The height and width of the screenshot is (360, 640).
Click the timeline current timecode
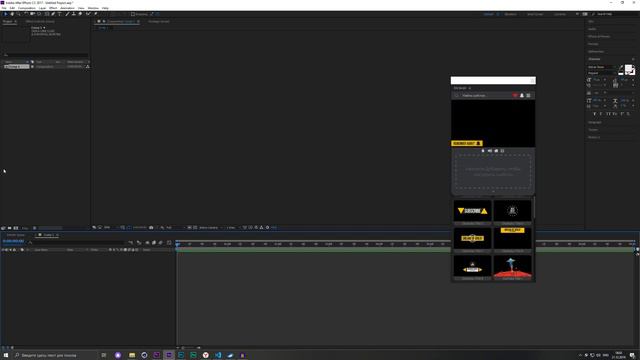(x=13, y=241)
